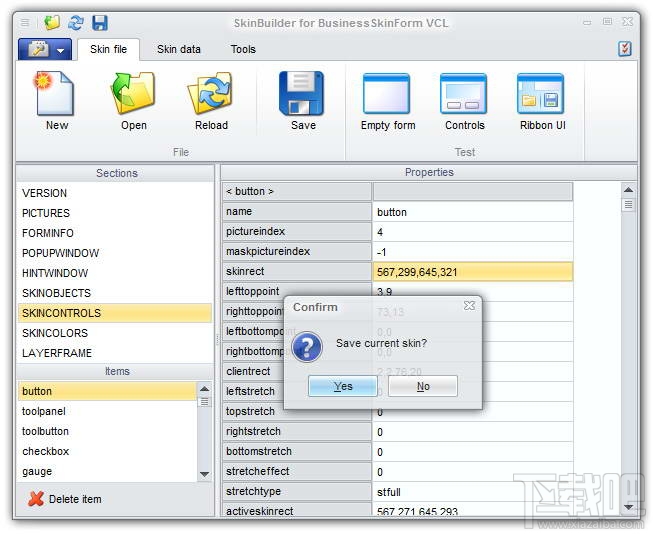Select the toolbutton item
The image size is (653, 534).
coord(107,432)
